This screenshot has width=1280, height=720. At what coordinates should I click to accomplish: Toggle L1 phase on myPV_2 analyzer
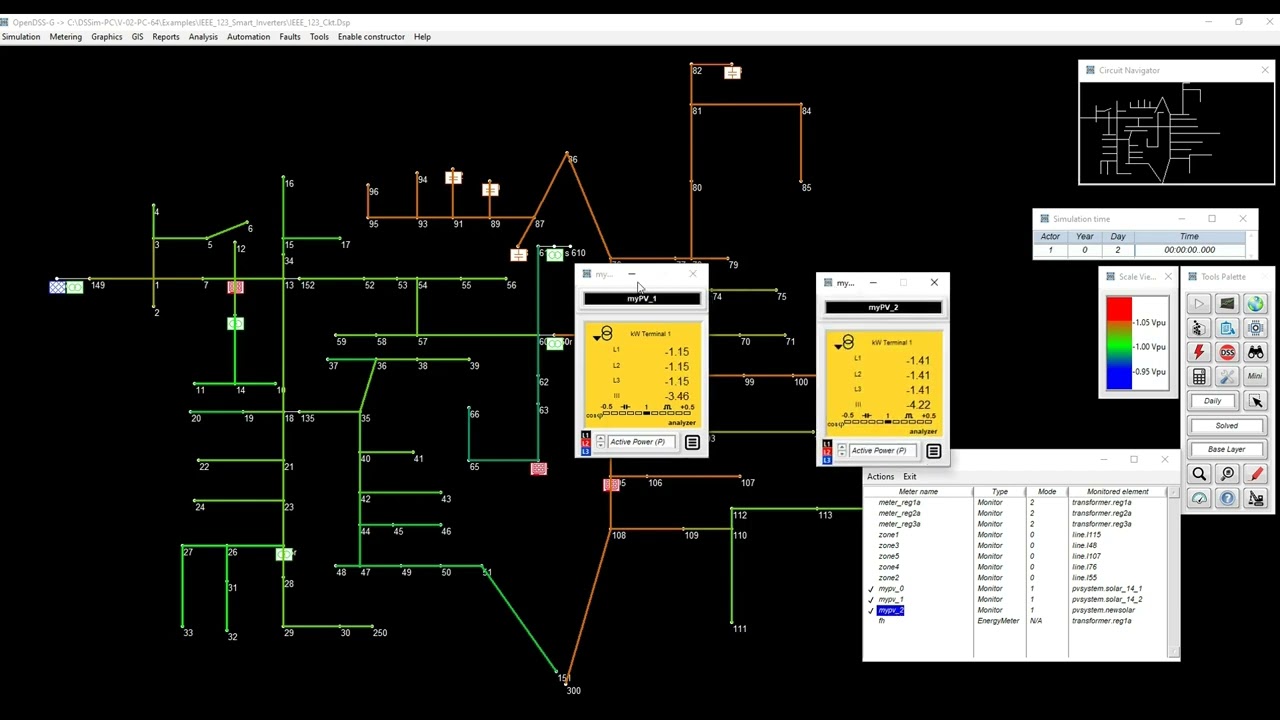pos(827,444)
